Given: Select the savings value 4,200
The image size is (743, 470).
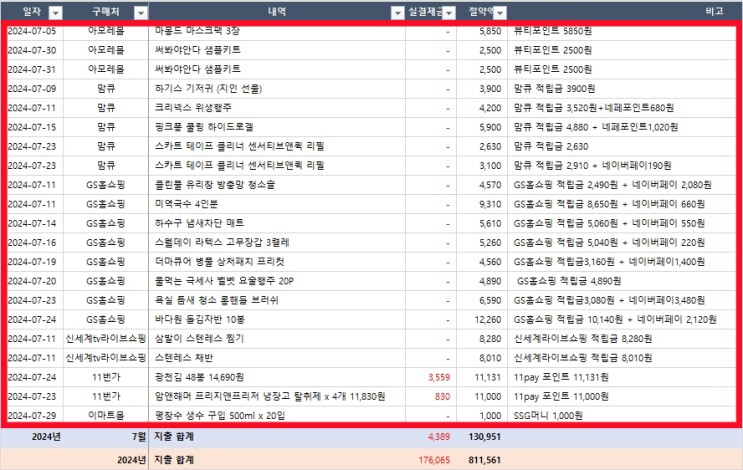Looking at the screenshot, I should point(490,108).
